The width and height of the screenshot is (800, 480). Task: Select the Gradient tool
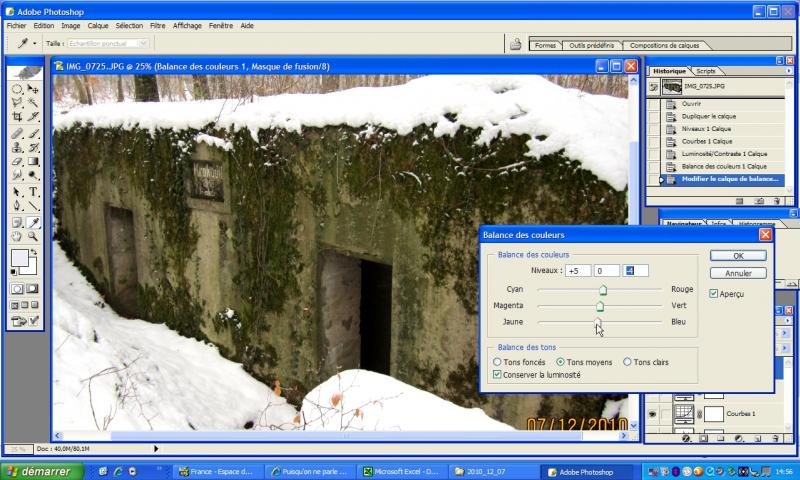[x=33, y=162]
